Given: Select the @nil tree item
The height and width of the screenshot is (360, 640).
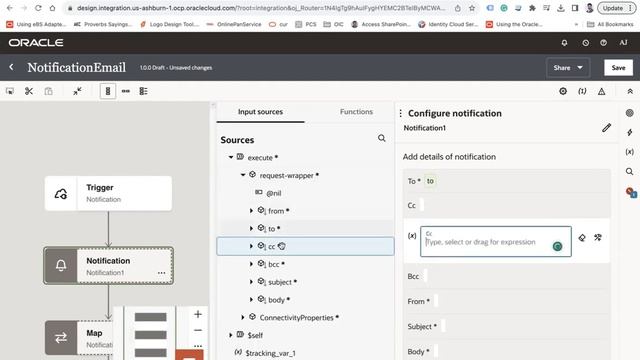Looking at the screenshot, I should point(273,193).
